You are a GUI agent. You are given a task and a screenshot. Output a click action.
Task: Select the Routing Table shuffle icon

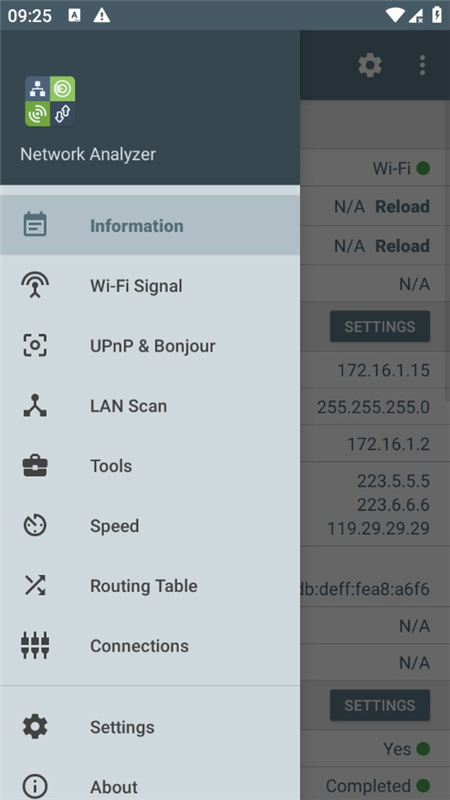pyautogui.click(x=35, y=585)
